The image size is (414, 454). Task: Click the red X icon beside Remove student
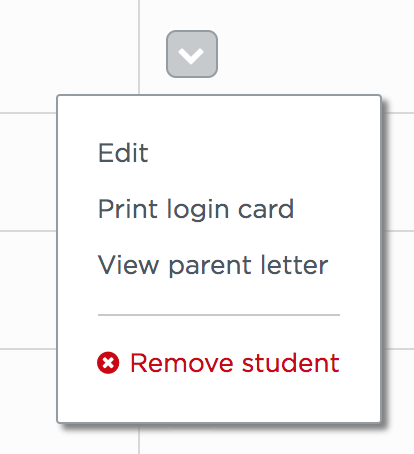click(108, 363)
